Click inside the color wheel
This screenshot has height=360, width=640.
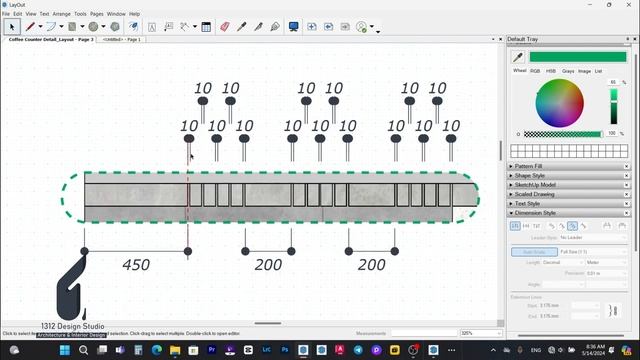click(x=560, y=103)
